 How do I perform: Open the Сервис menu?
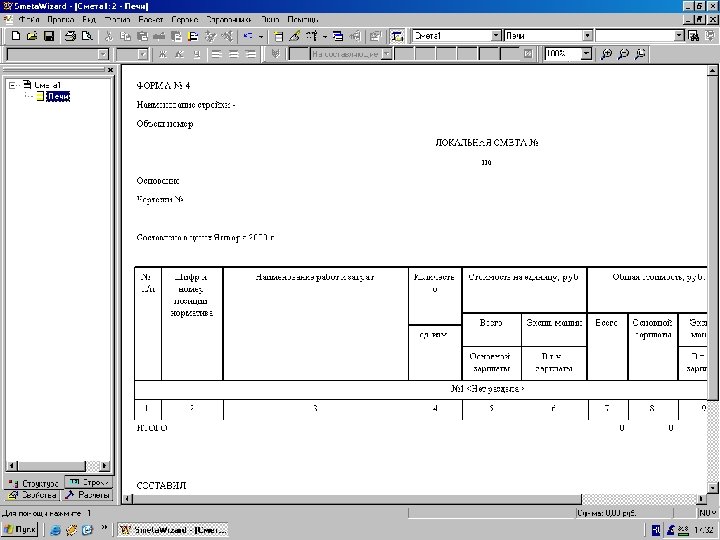tap(185, 20)
